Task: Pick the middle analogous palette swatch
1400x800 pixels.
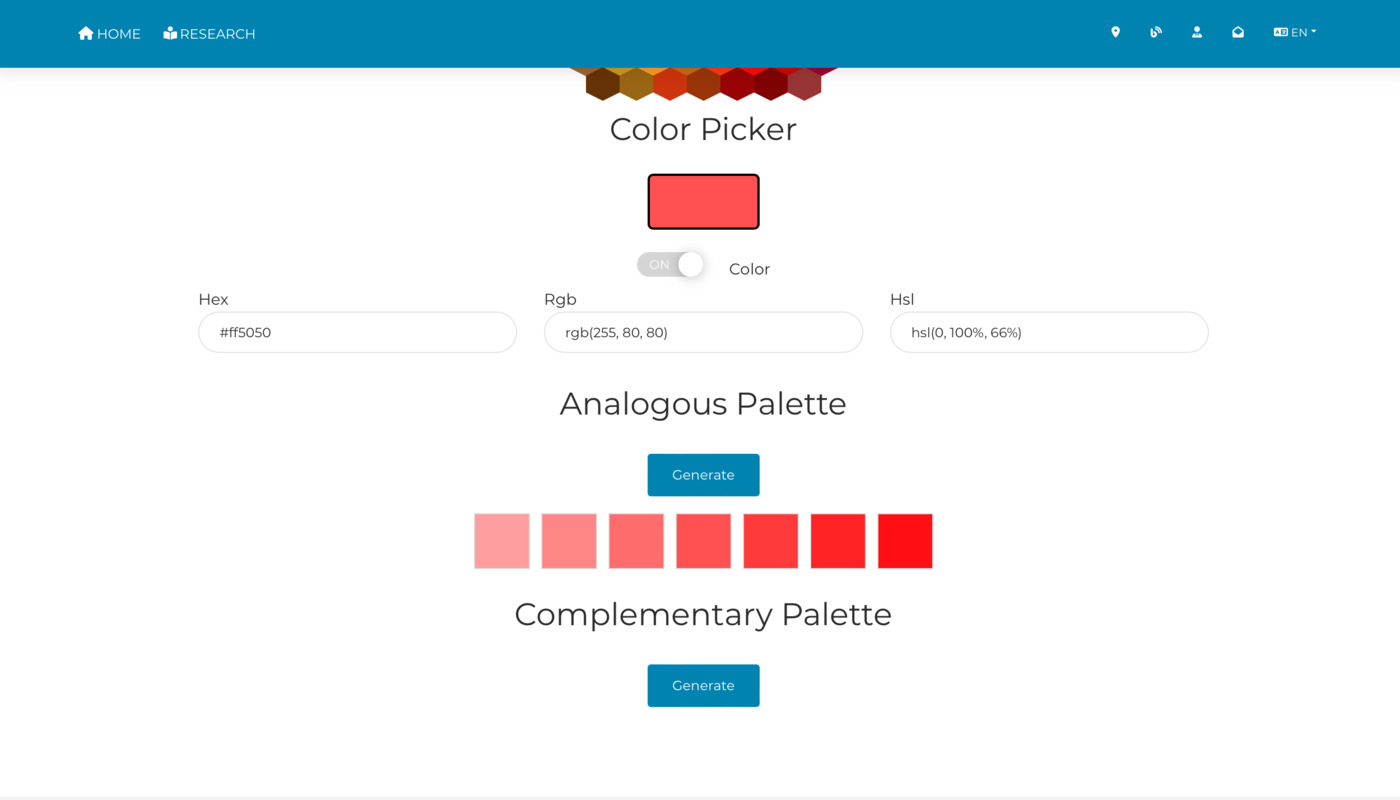Action: pyautogui.click(x=703, y=541)
